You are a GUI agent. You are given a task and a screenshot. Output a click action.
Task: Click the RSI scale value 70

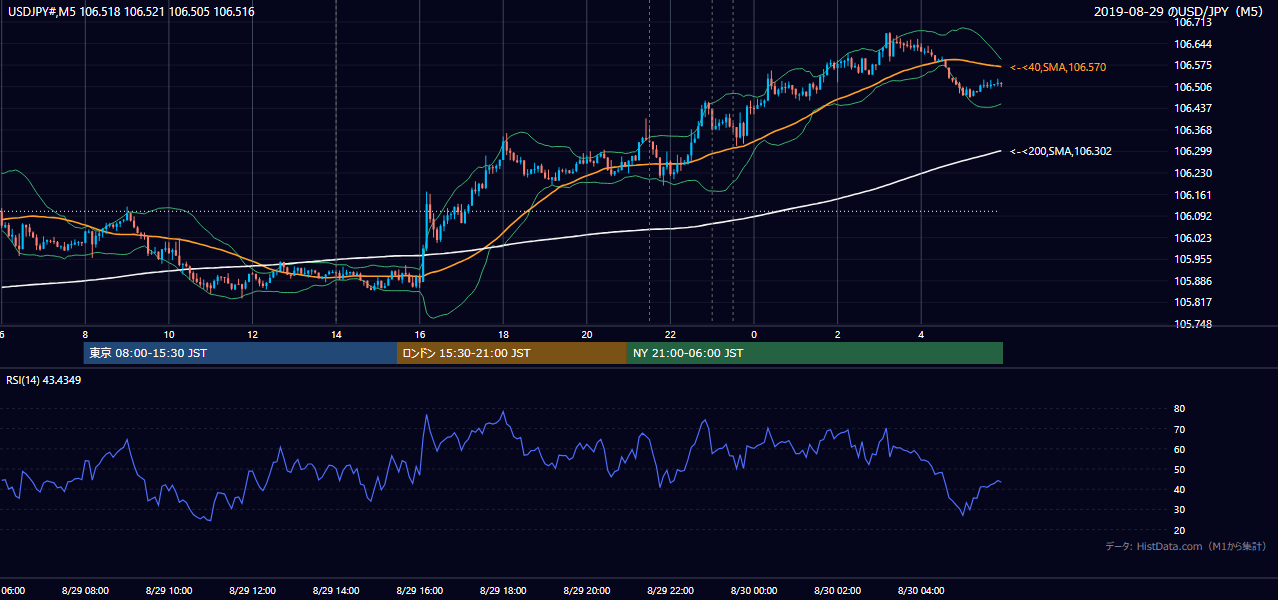pyautogui.click(x=1179, y=429)
